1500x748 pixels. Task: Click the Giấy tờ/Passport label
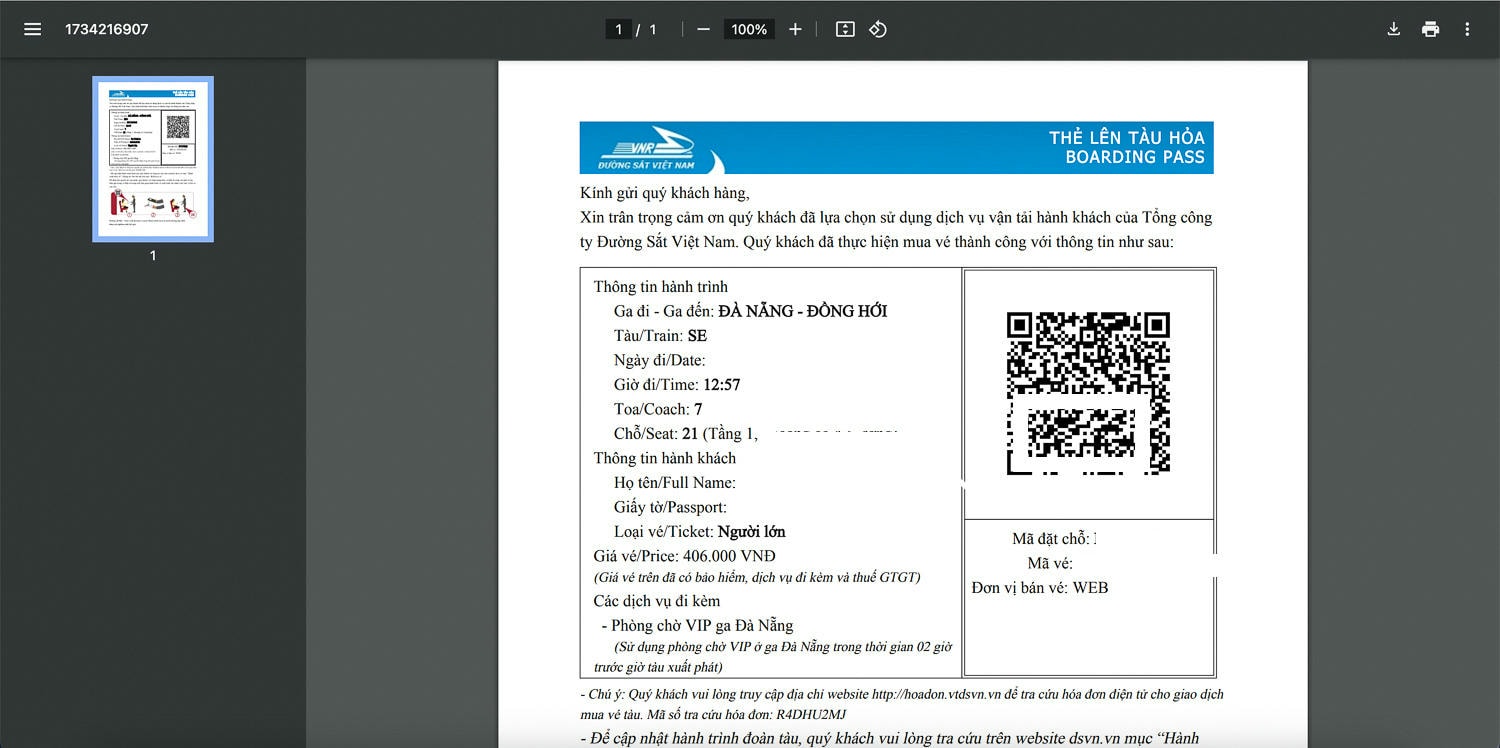(670, 507)
